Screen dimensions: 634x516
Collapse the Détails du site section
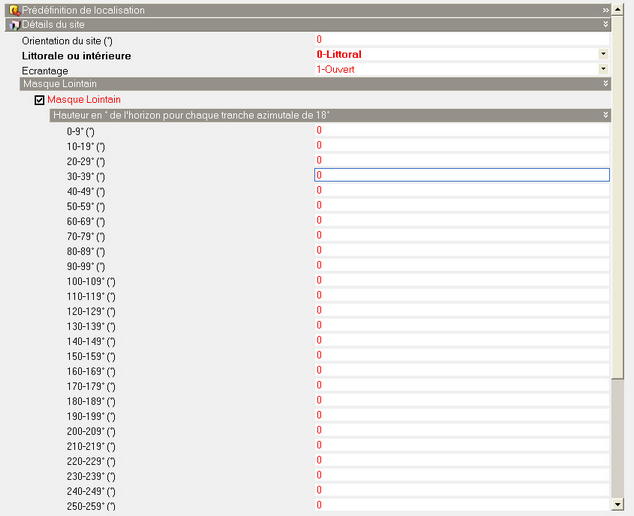point(606,23)
